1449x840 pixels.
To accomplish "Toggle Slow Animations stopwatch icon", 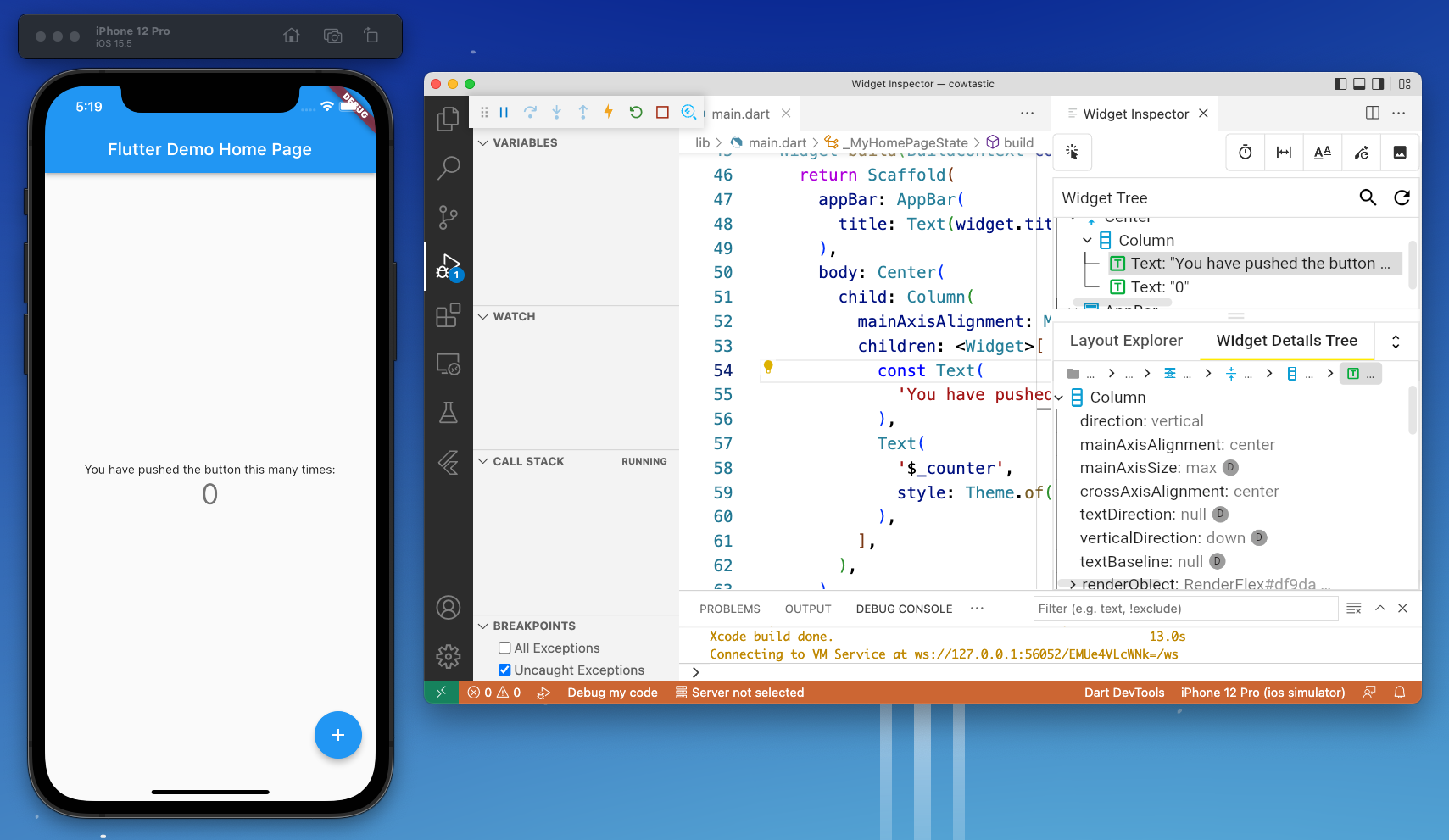I will [1246, 153].
